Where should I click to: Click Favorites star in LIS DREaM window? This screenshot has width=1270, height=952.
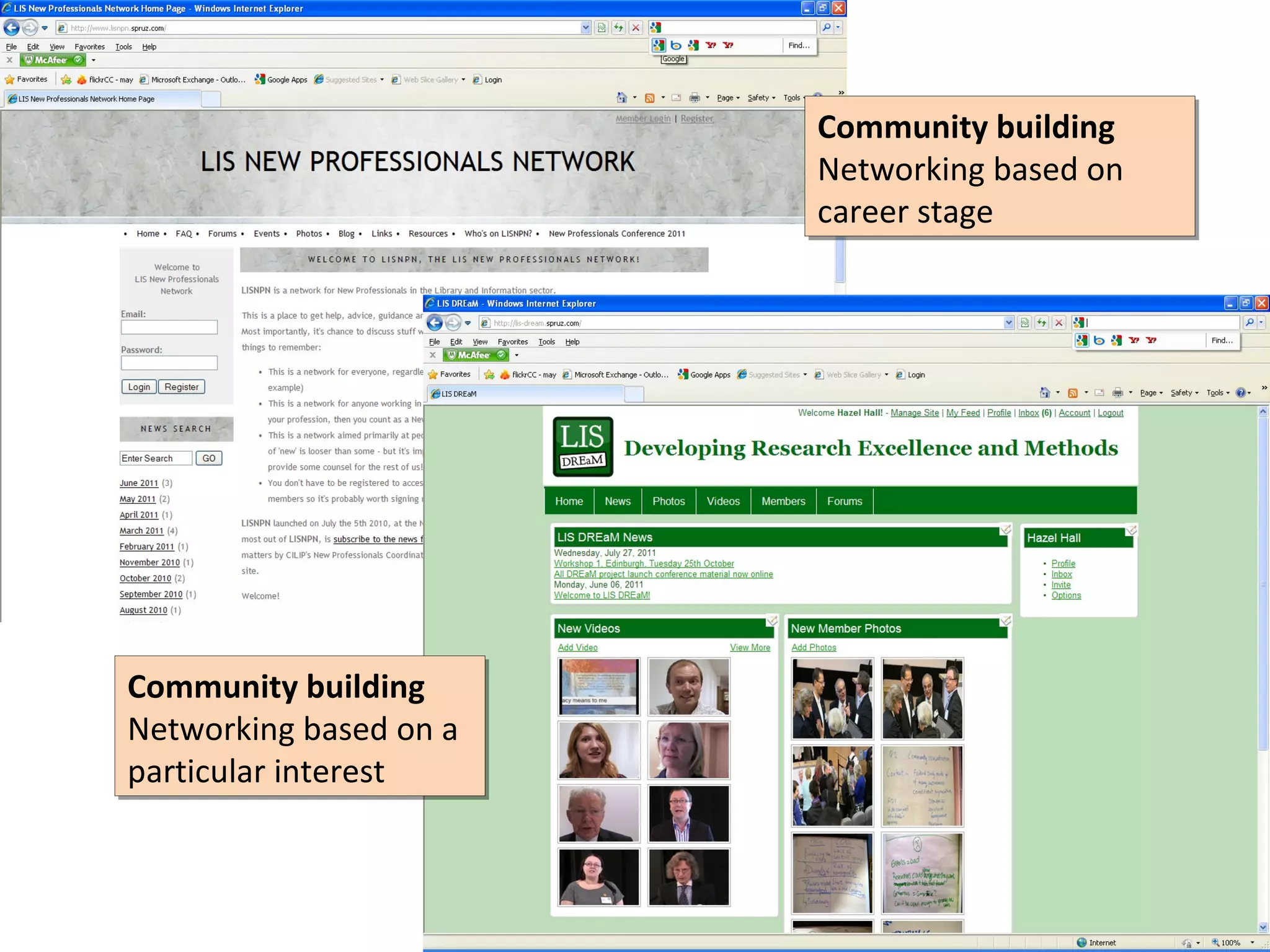(433, 374)
